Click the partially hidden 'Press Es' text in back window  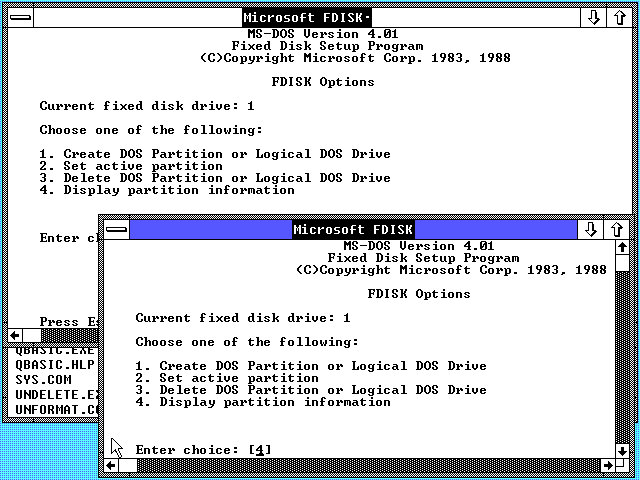(x=69, y=322)
